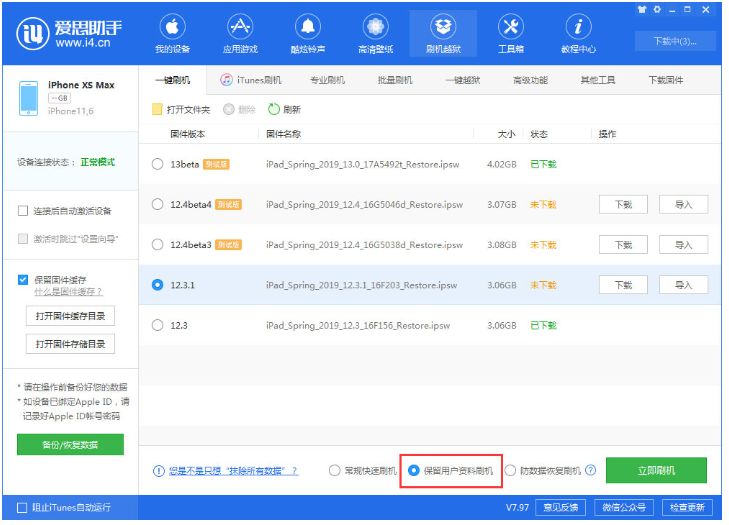Select the 13beta firmware radio button
Viewport: 729px width, 525px height.
[157, 164]
